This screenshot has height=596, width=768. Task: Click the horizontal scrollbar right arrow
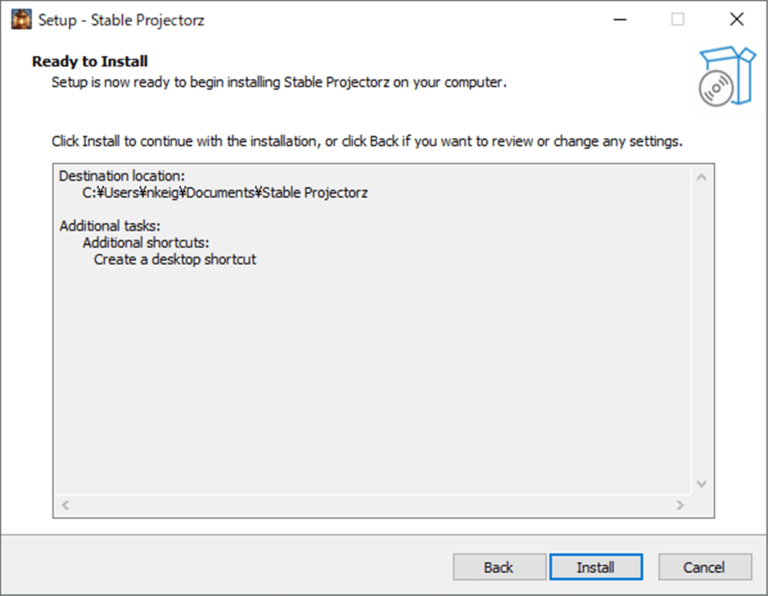[x=680, y=506]
